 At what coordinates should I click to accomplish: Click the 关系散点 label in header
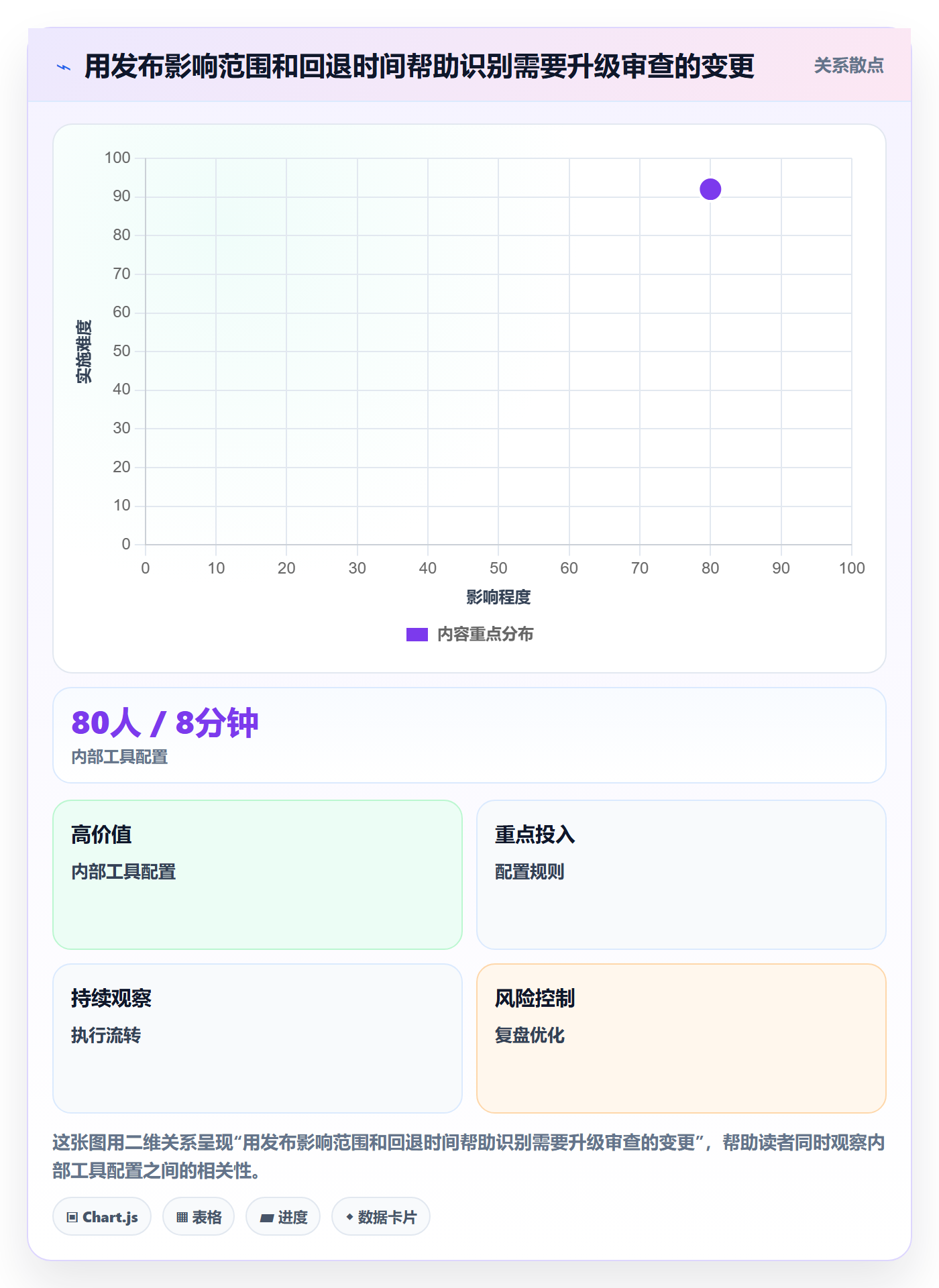click(x=848, y=66)
